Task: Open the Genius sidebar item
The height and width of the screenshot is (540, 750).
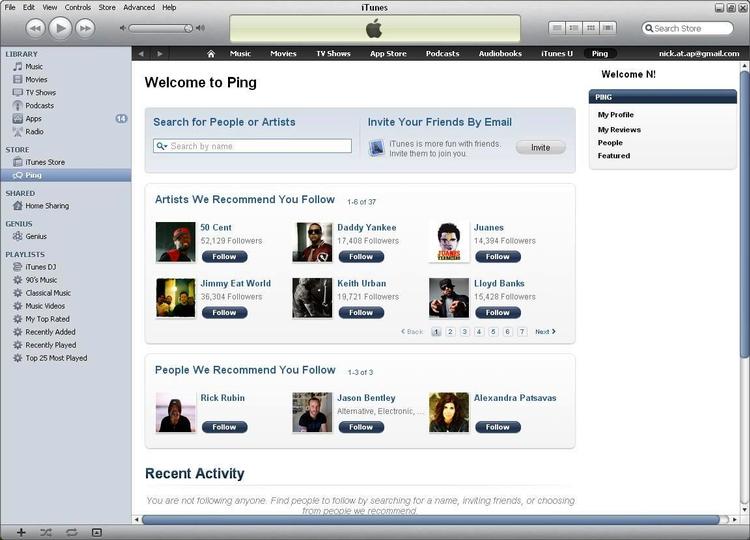Action: pos(36,236)
